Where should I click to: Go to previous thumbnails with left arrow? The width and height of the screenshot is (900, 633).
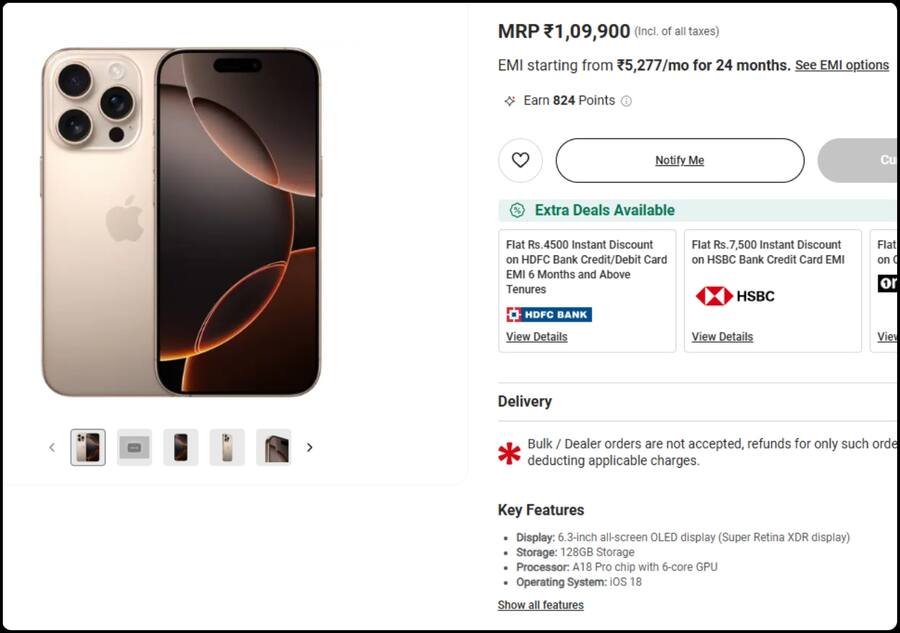[x=52, y=447]
